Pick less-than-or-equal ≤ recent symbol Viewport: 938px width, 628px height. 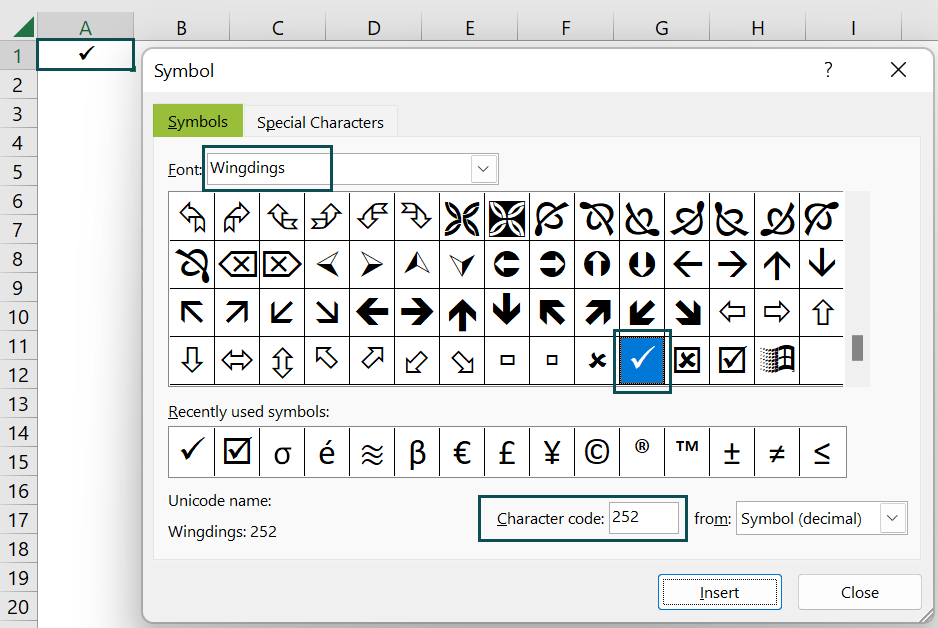click(x=823, y=452)
